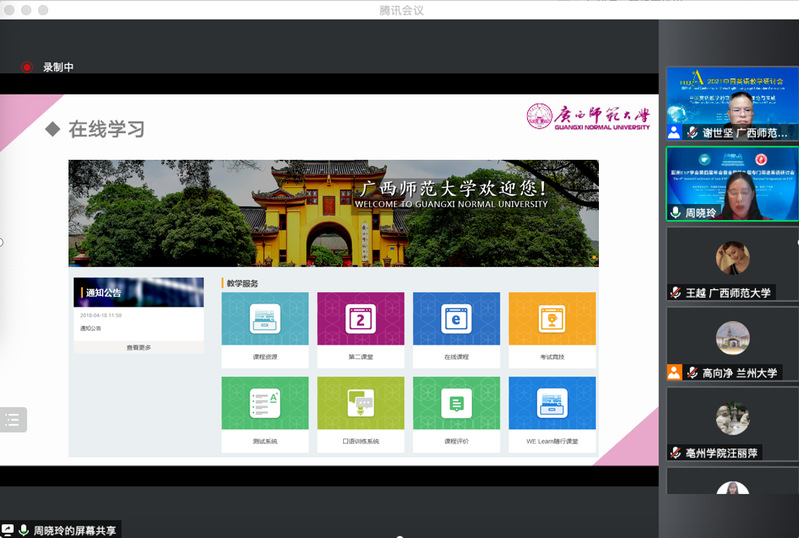Viewport: 799px width, 538px height.
Task: Click the 考试竞技 label text
Action: pos(552,357)
